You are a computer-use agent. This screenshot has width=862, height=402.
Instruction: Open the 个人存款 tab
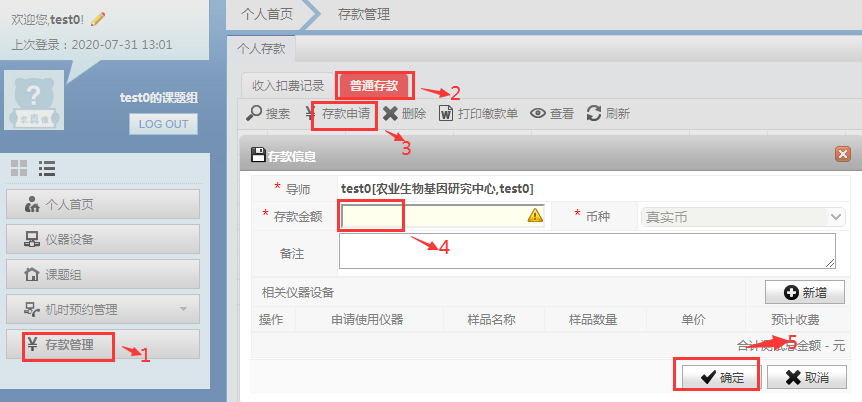(261, 48)
